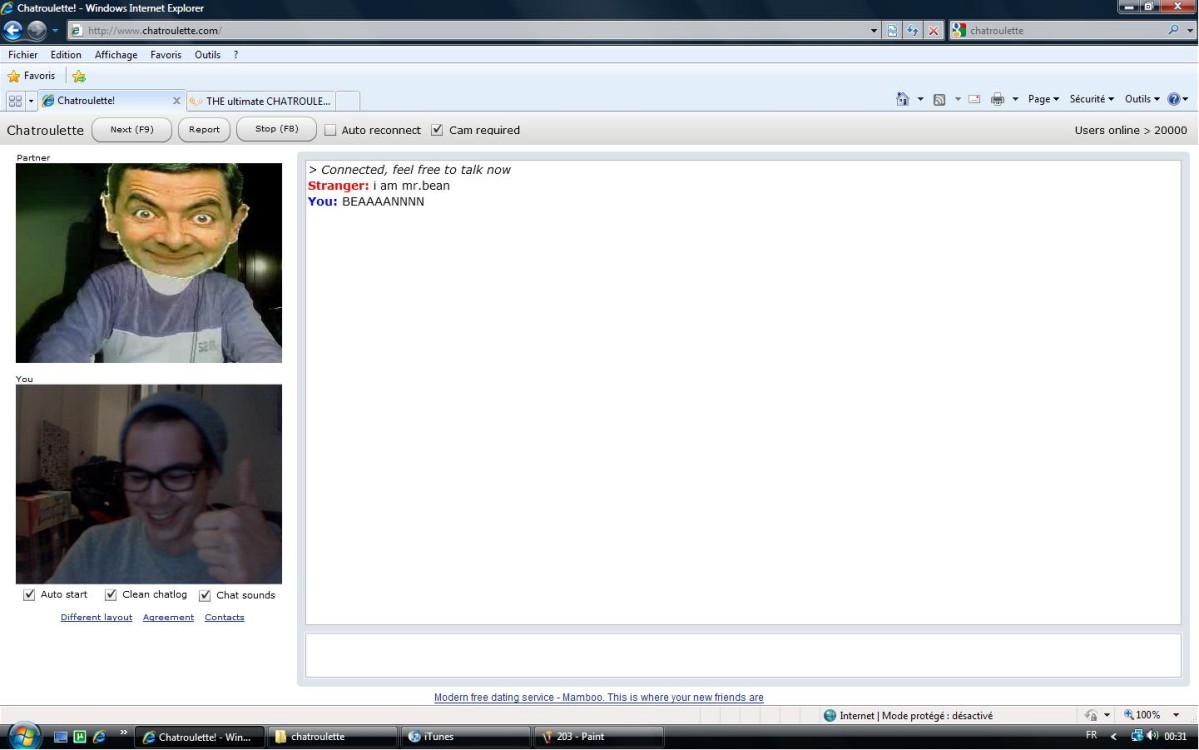1199x750 pixels.
Task: Expand the Home button dropdown arrow
Action: pos(920,99)
